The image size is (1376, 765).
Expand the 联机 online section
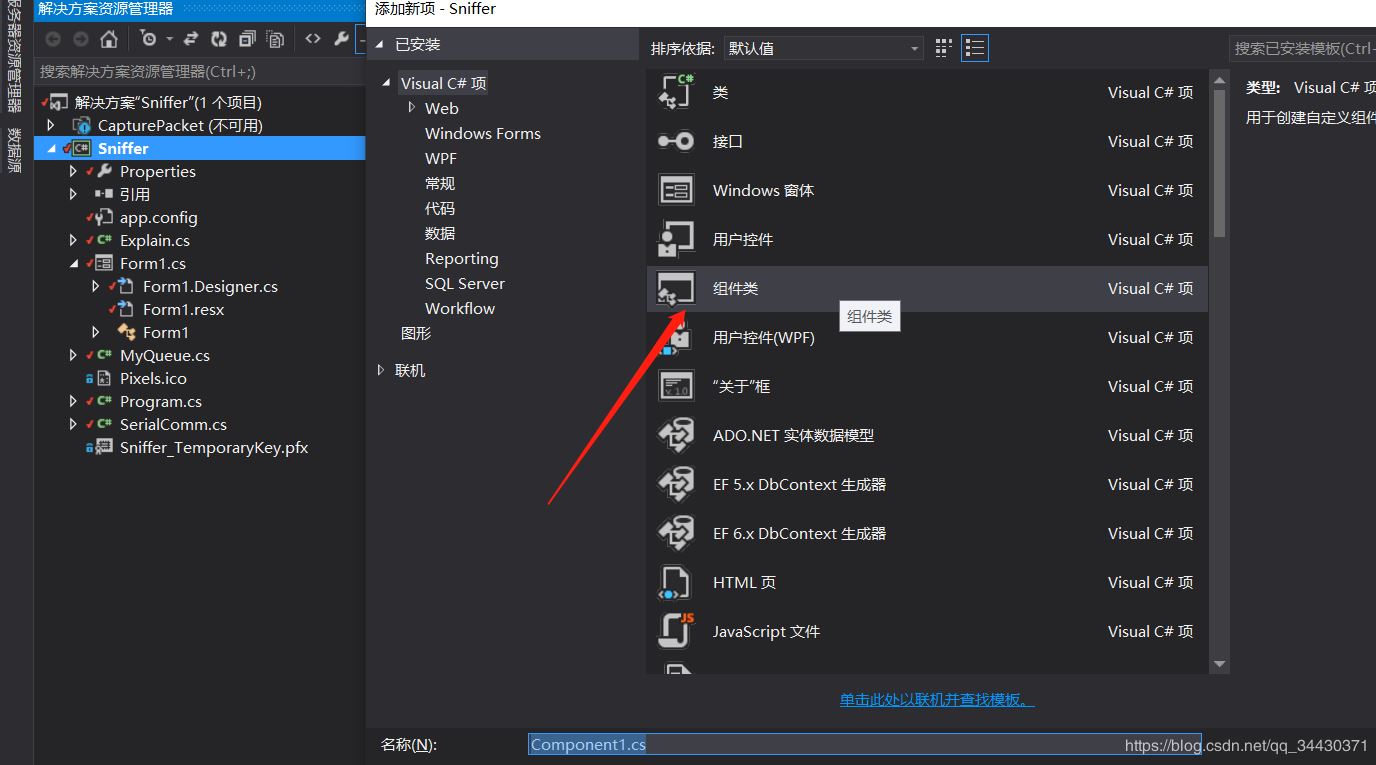point(380,370)
